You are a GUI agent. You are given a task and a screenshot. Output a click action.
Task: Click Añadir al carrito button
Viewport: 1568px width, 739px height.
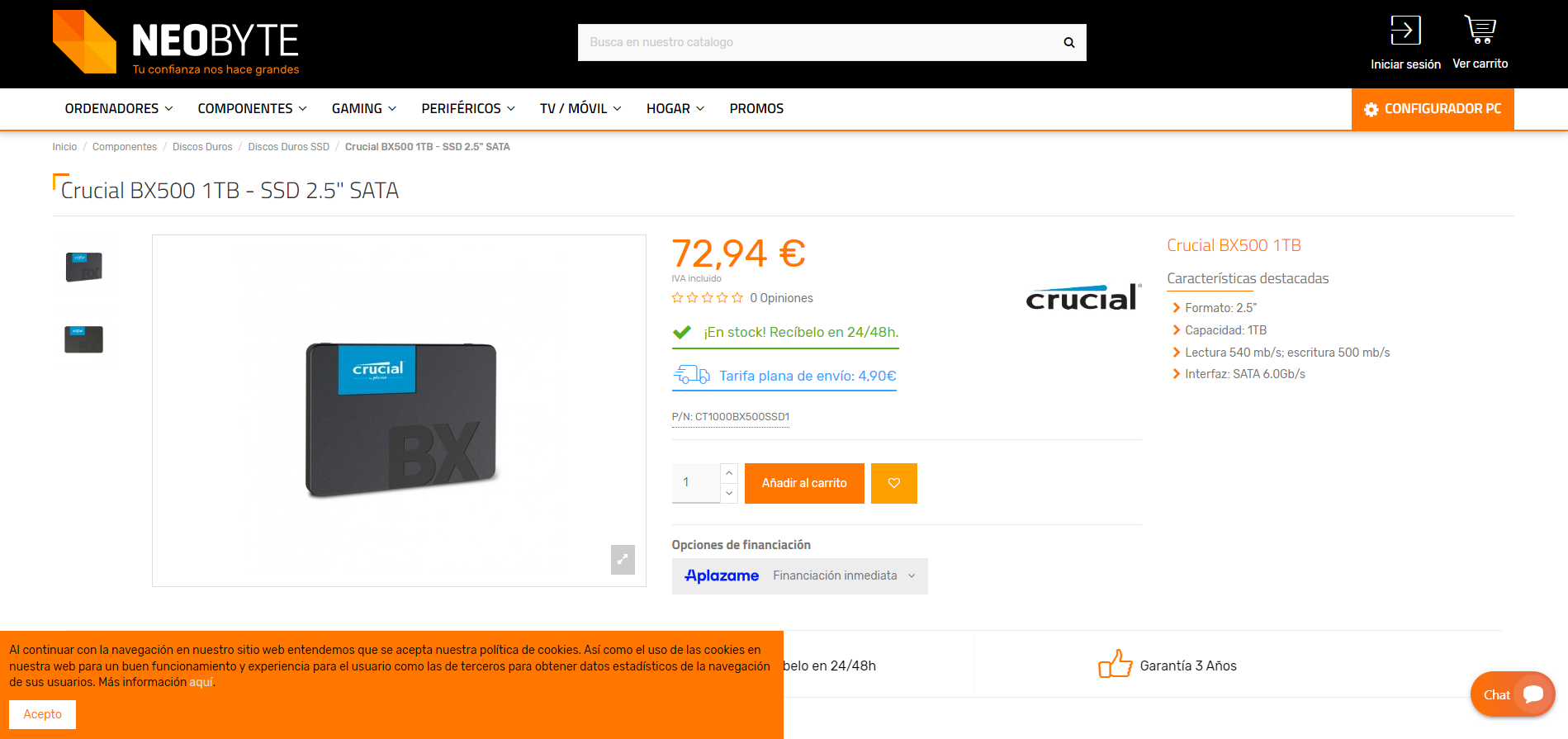804,483
